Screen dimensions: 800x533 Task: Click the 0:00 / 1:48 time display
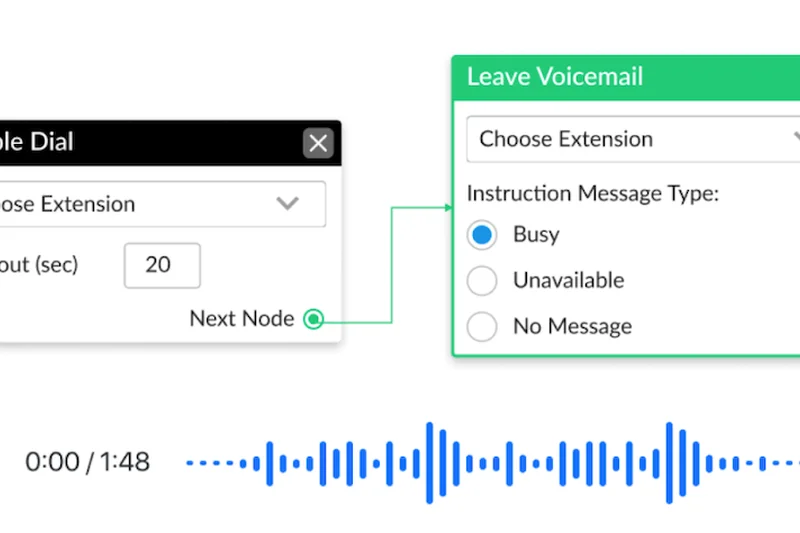click(x=87, y=462)
